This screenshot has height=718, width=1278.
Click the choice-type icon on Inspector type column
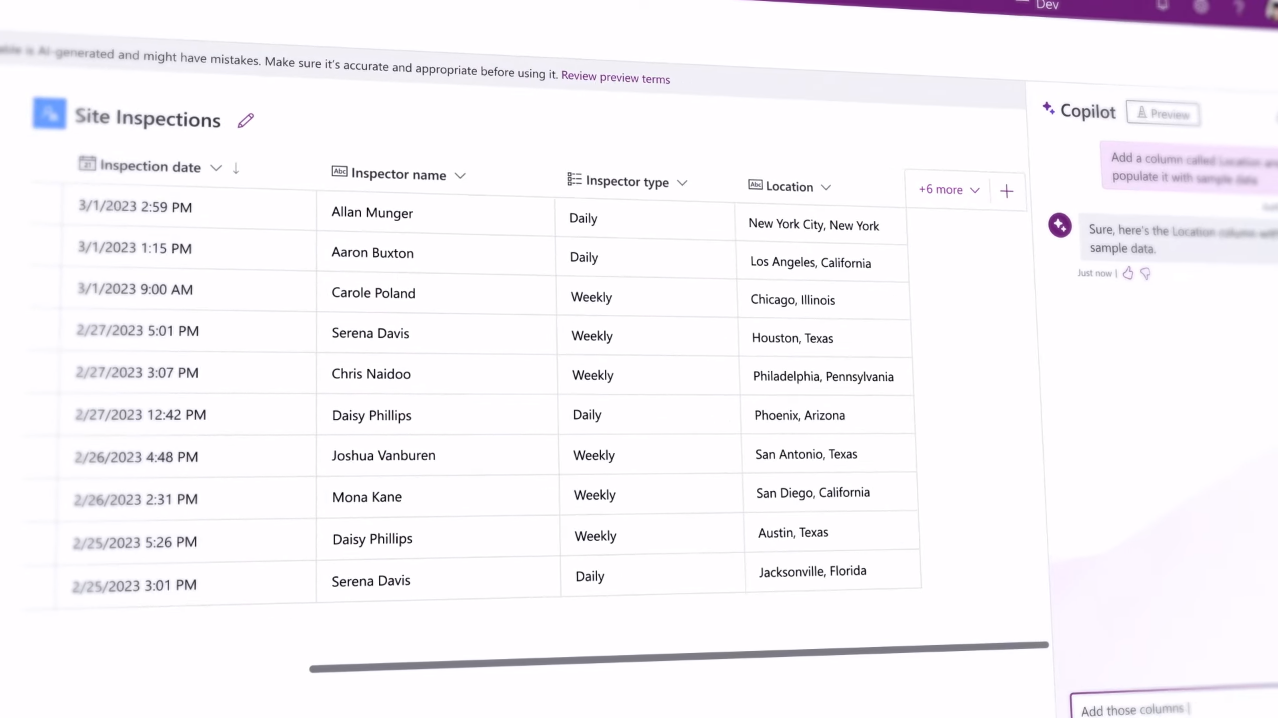(x=574, y=180)
